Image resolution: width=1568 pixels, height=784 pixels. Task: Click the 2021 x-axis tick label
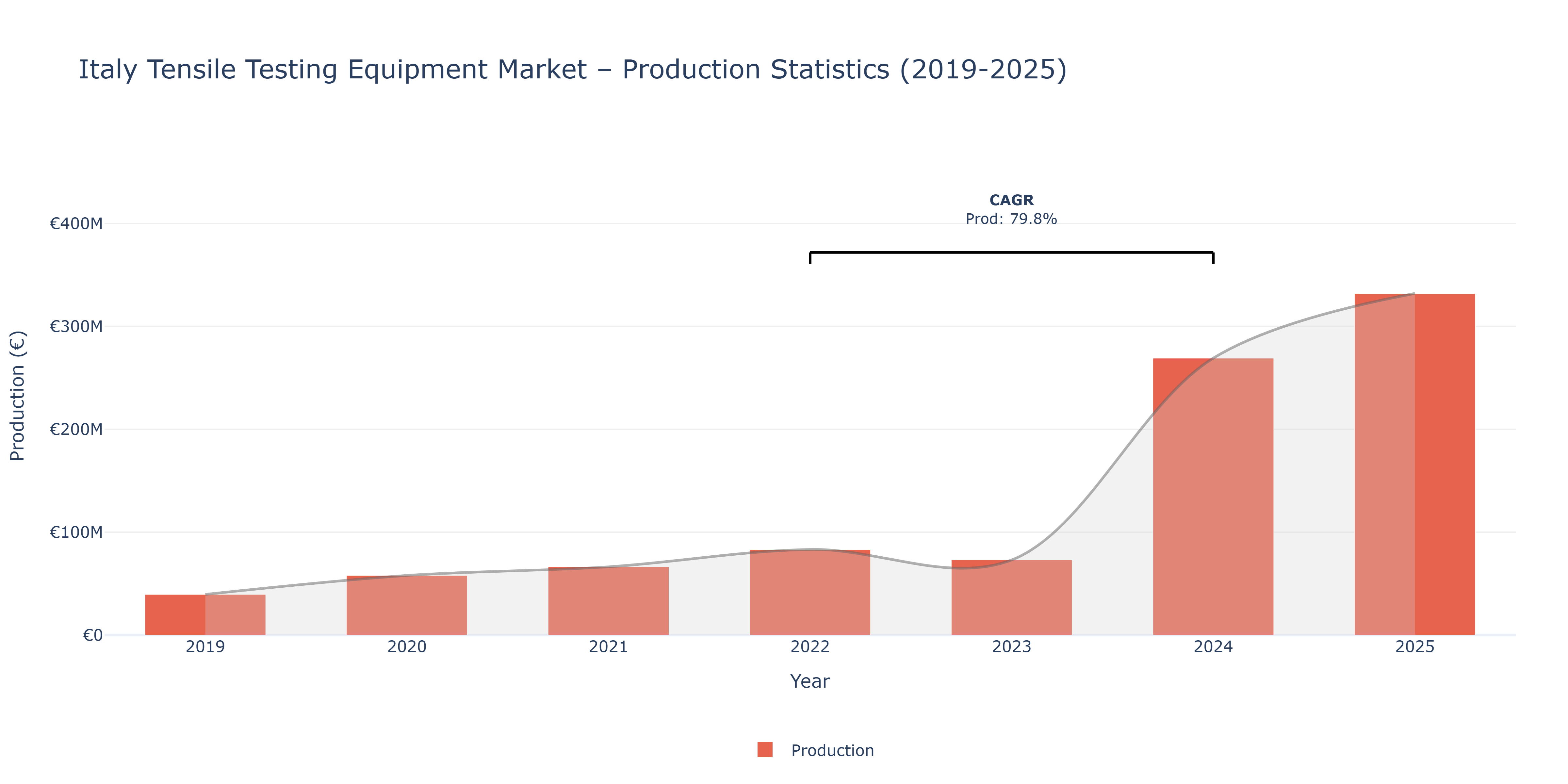pyautogui.click(x=608, y=646)
